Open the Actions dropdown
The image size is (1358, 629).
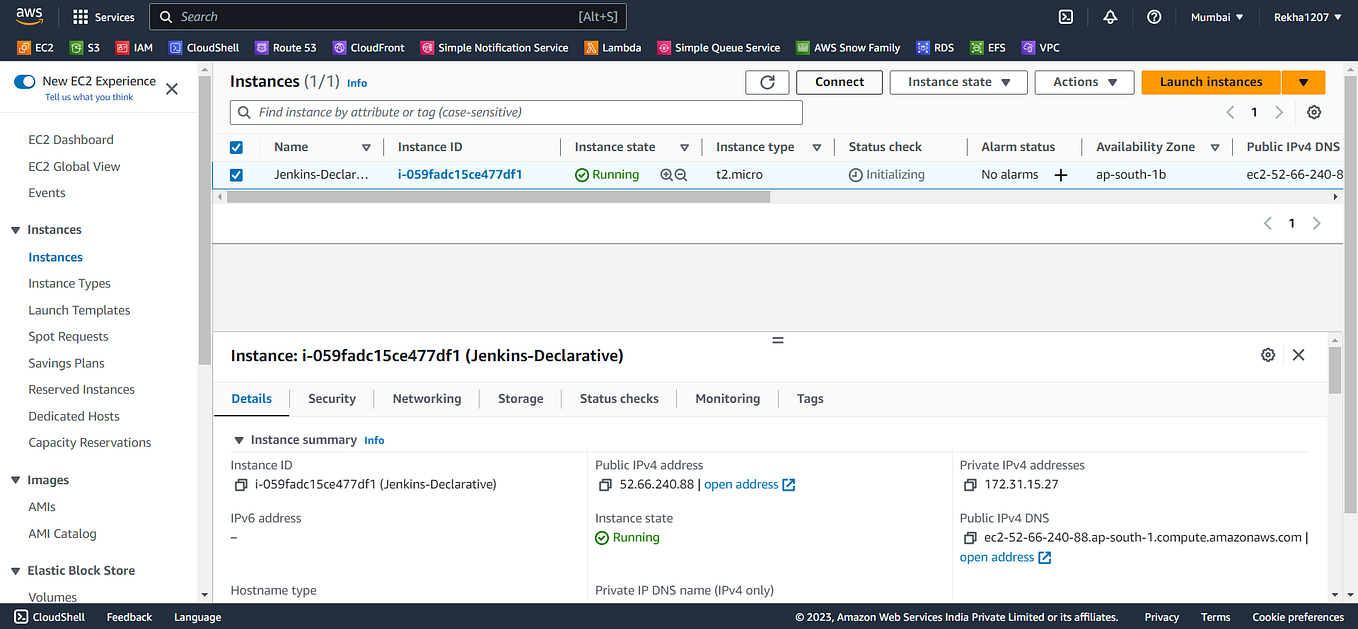coord(1084,82)
